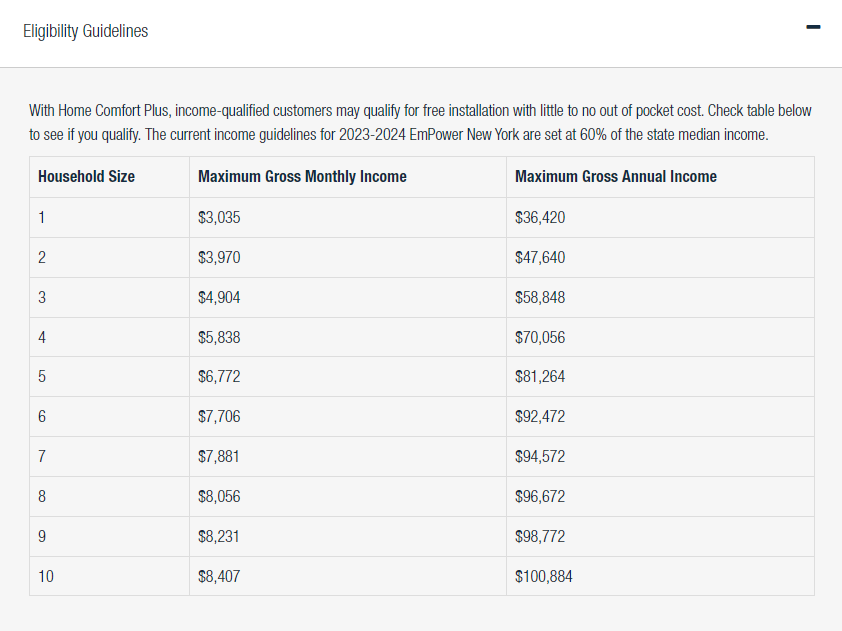Click the $4,904 monthly income value
The image size is (842, 631).
pyautogui.click(x=219, y=297)
